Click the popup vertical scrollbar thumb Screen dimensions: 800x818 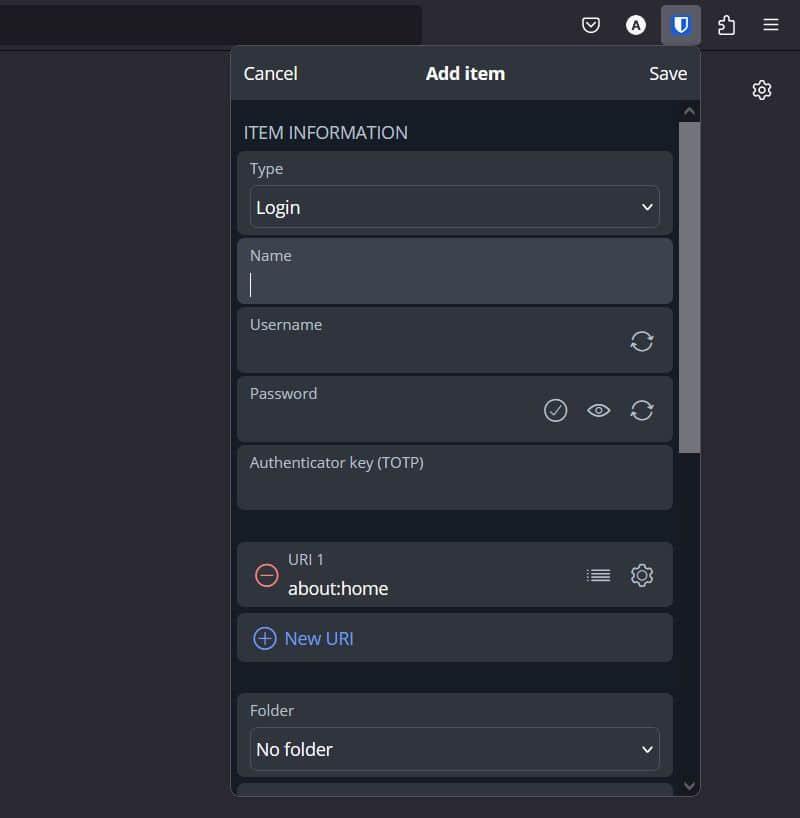coord(689,287)
